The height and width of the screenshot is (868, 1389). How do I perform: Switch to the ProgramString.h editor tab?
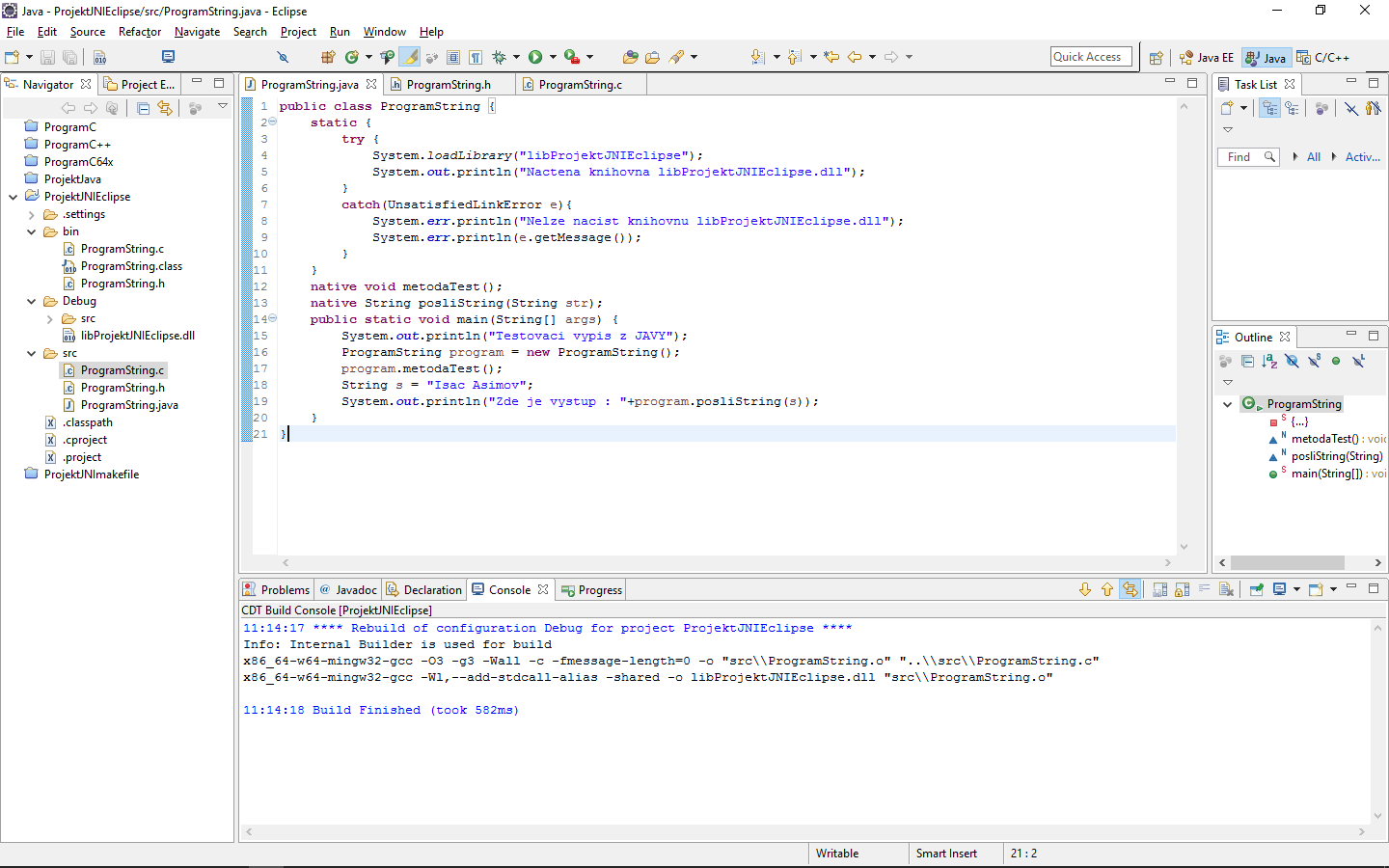tap(447, 84)
